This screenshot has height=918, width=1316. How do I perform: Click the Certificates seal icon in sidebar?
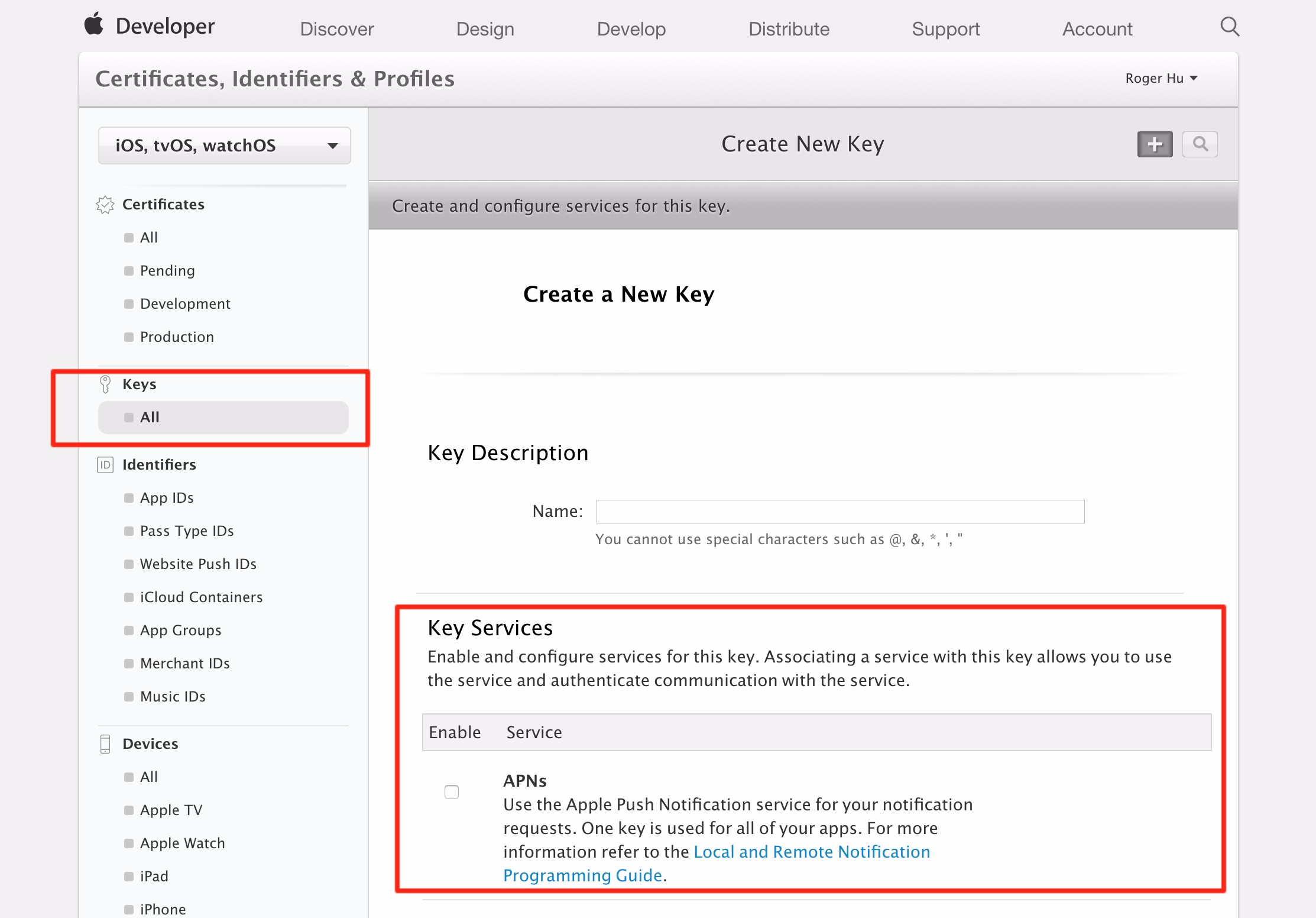pos(105,205)
